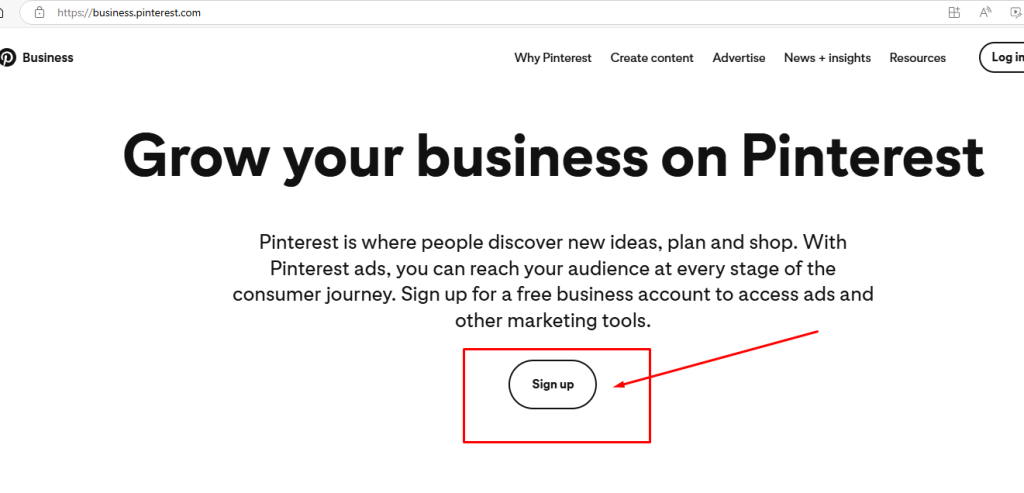
Task: Open the Why Pinterest menu
Action: tap(553, 58)
